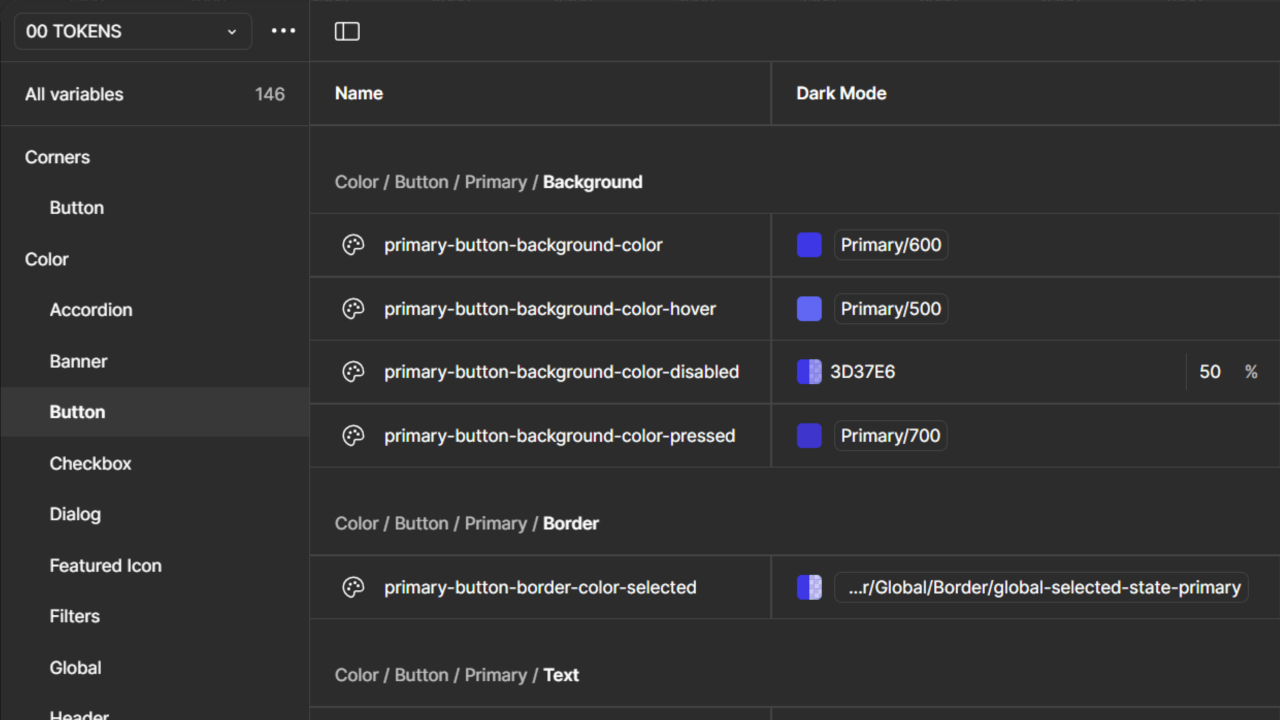Open the 00 TOKENS collection dropdown
This screenshot has height=720, width=1280.
(x=132, y=31)
